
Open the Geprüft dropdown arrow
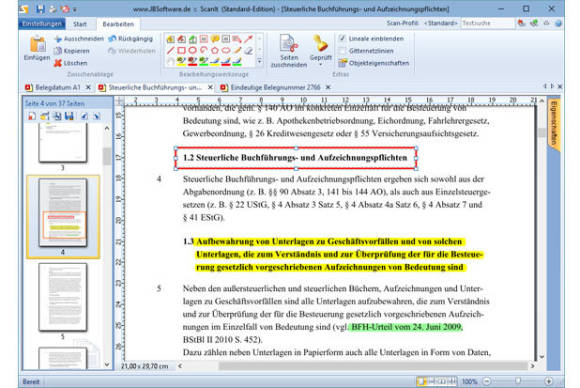click(x=320, y=65)
